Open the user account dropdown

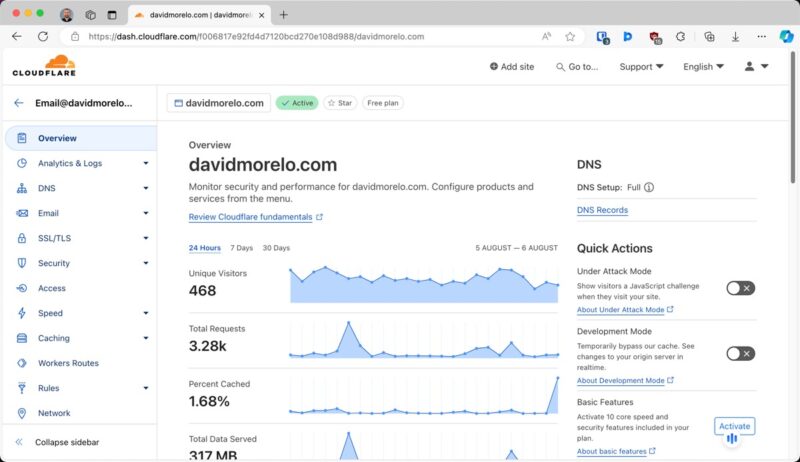(x=756, y=66)
